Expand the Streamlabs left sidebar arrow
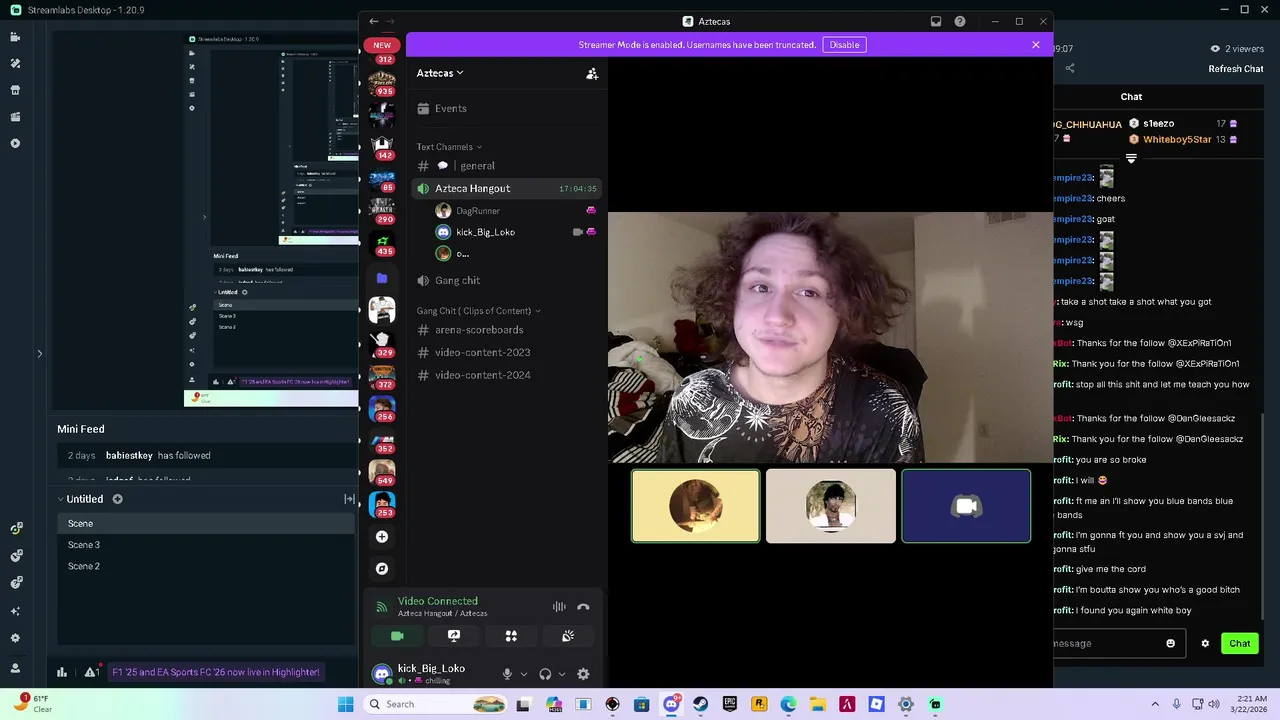The height and width of the screenshot is (720, 1280). click(x=39, y=353)
